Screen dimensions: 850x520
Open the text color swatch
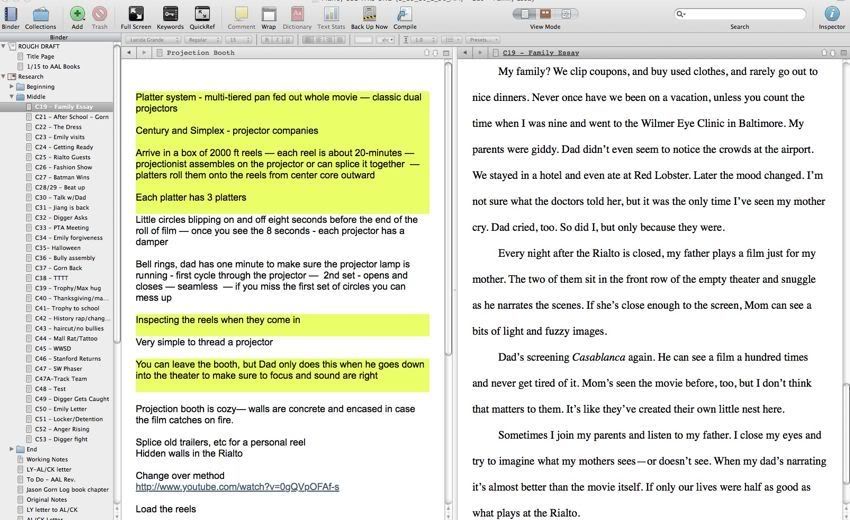363,40
